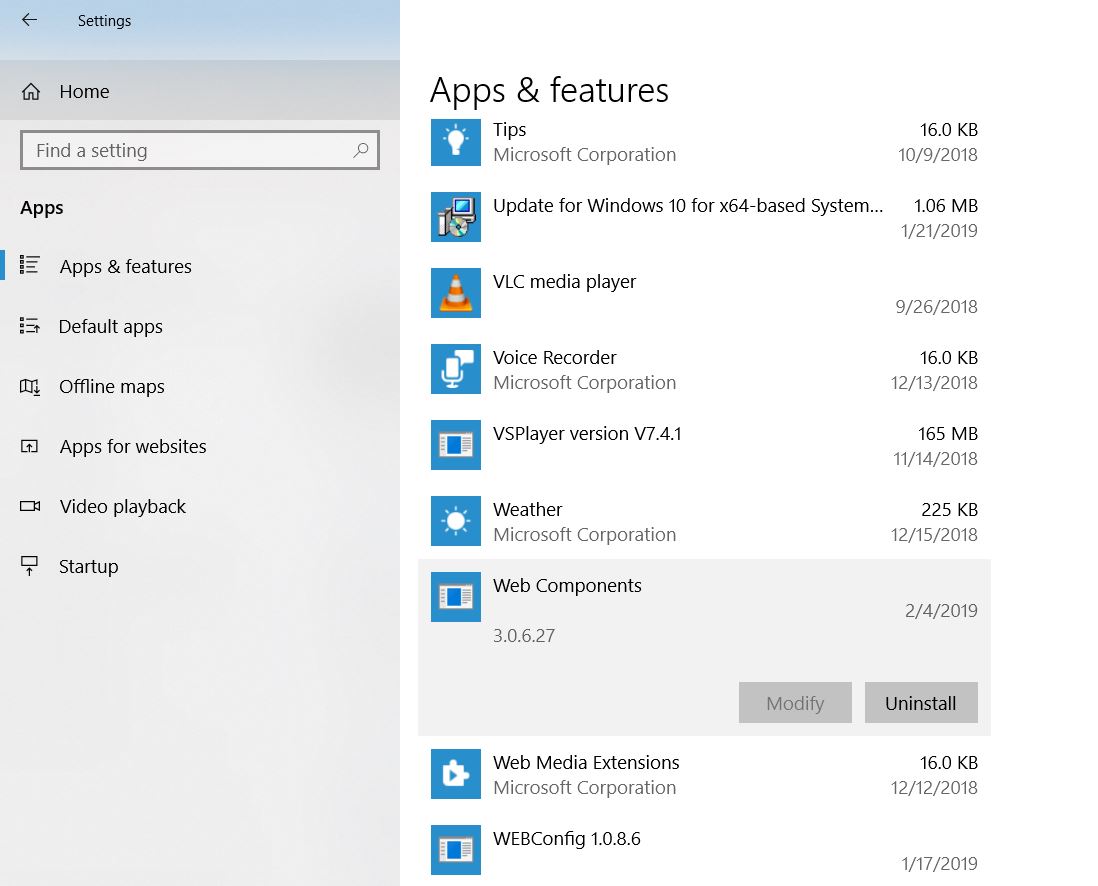Click the Apps & features sidebar icon
Image resolution: width=1098 pixels, height=886 pixels.
[29, 265]
